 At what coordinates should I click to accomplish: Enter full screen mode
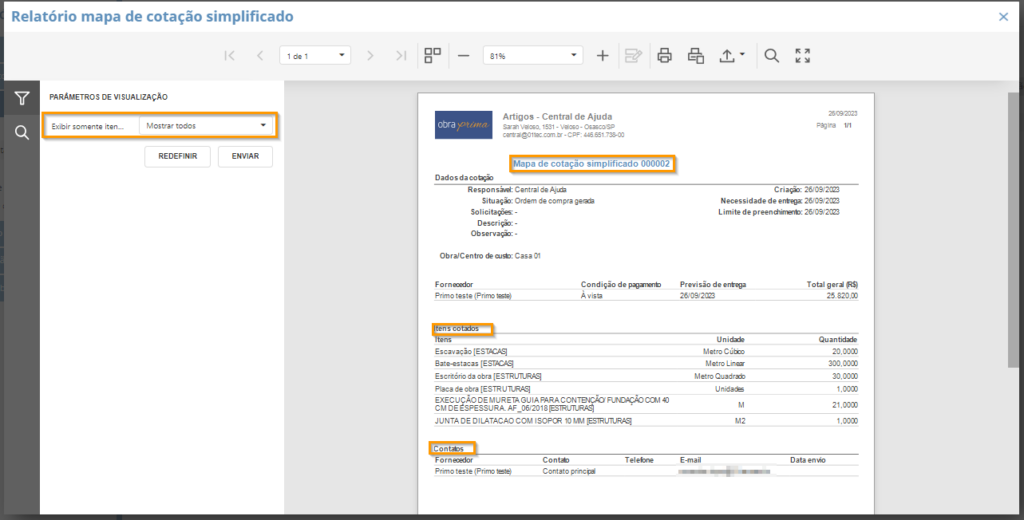pyautogui.click(x=803, y=56)
